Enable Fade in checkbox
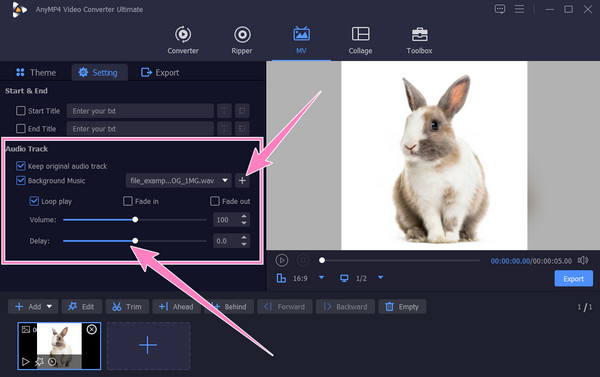Viewport: 600px width, 377px height. [x=128, y=201]
